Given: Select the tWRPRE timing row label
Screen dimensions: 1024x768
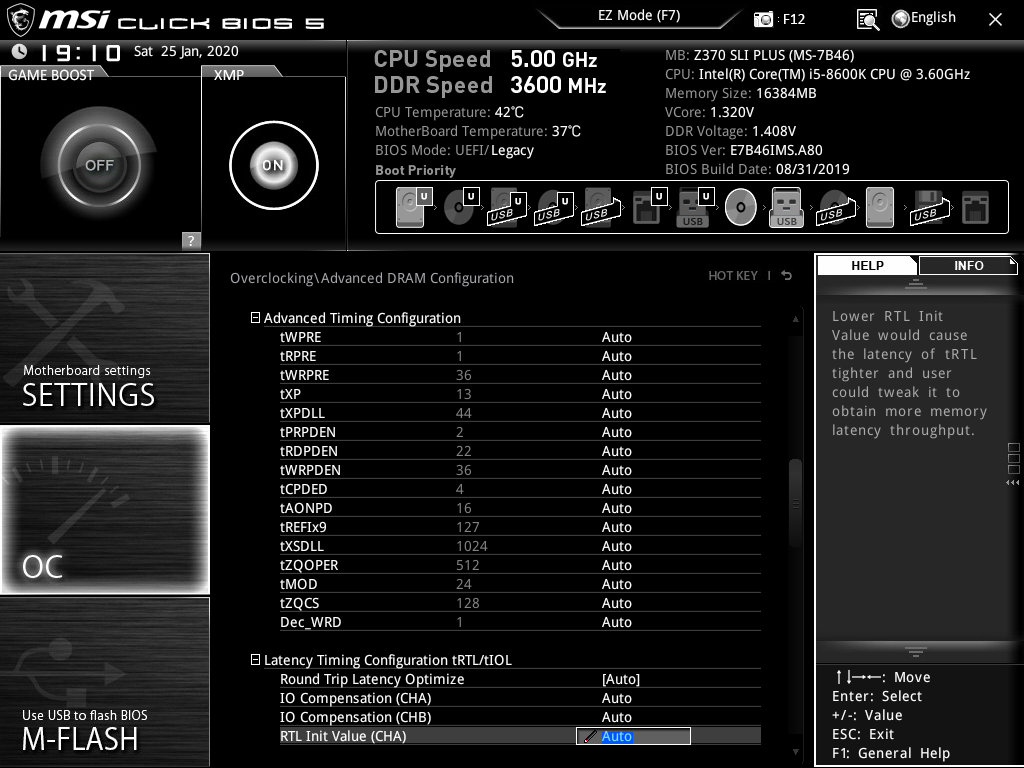Looking at the screenshot, I should tap(304, 375).
